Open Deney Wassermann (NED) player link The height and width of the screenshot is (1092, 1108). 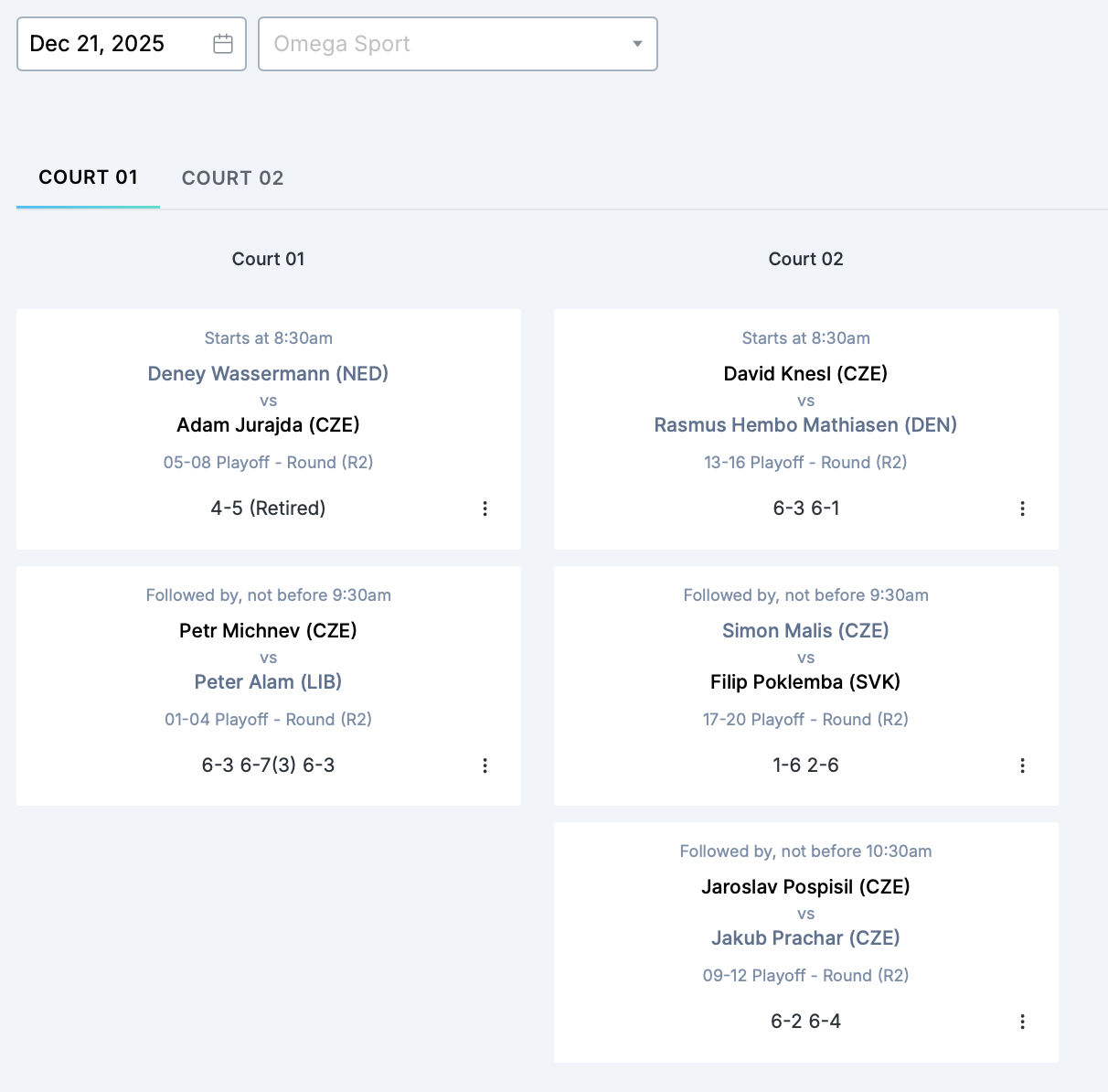[x=268, y=373]
